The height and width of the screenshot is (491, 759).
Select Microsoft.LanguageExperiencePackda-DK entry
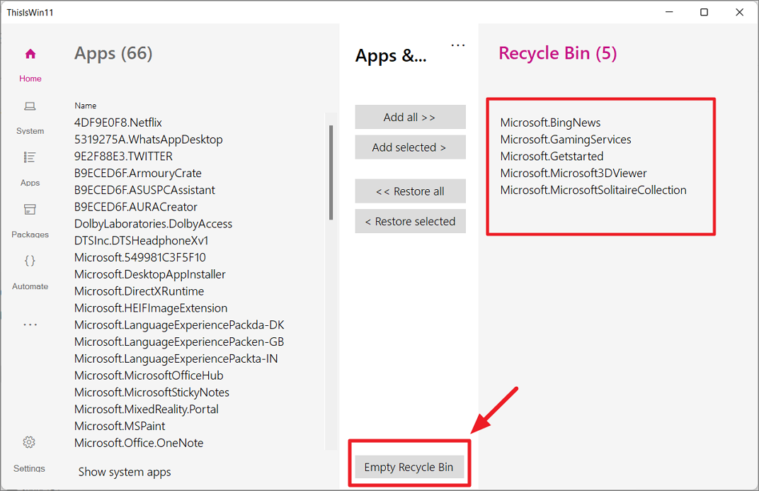click(179, 325)
